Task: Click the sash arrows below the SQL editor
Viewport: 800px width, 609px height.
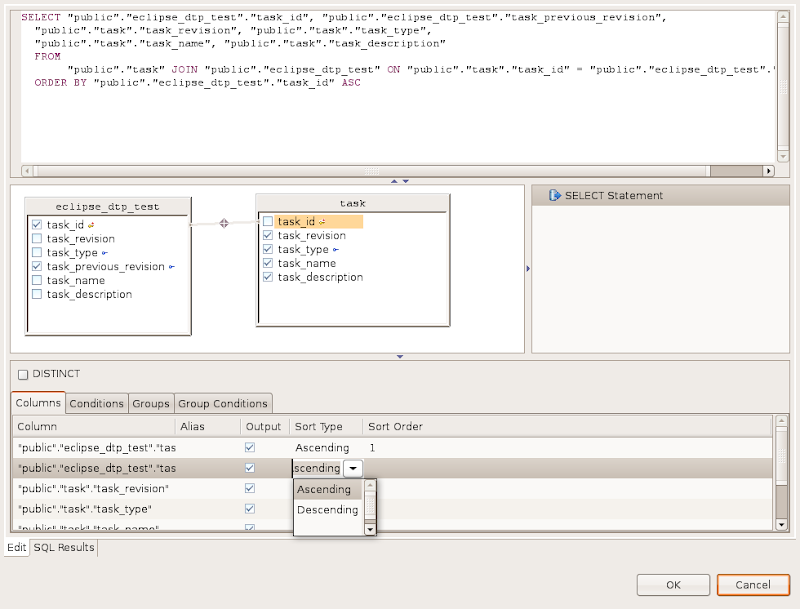Action: coord(400,181)
